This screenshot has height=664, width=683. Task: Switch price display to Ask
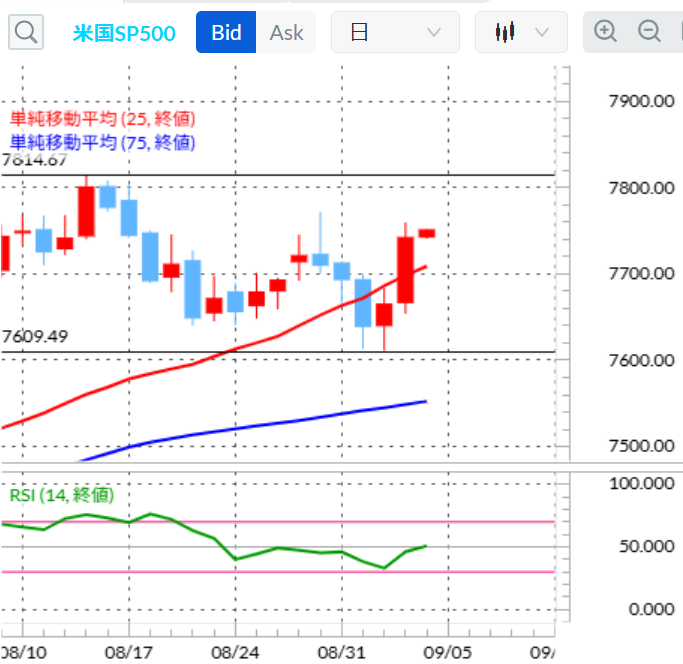pyautogui.click(x=286, y=32)
